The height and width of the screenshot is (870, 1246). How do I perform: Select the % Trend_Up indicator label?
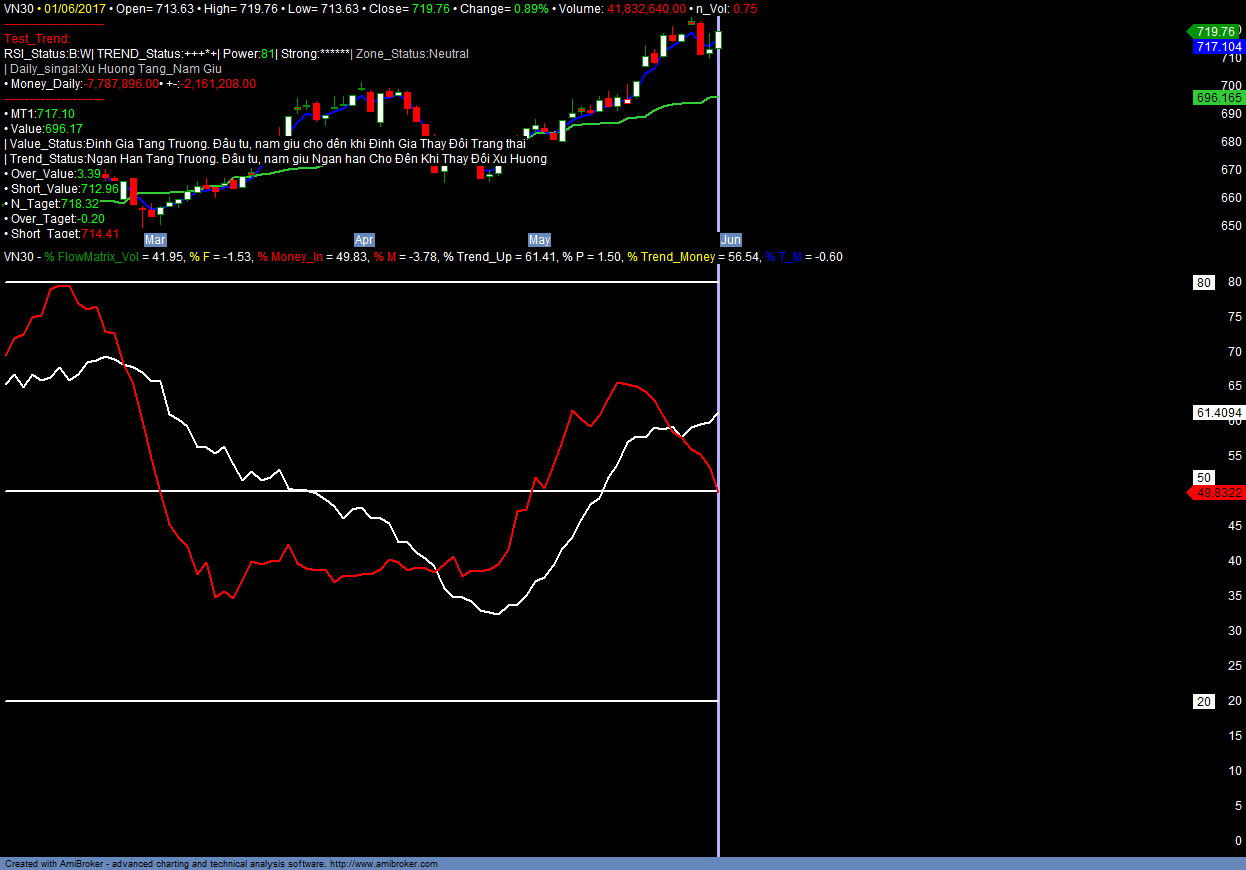point(477,257)
